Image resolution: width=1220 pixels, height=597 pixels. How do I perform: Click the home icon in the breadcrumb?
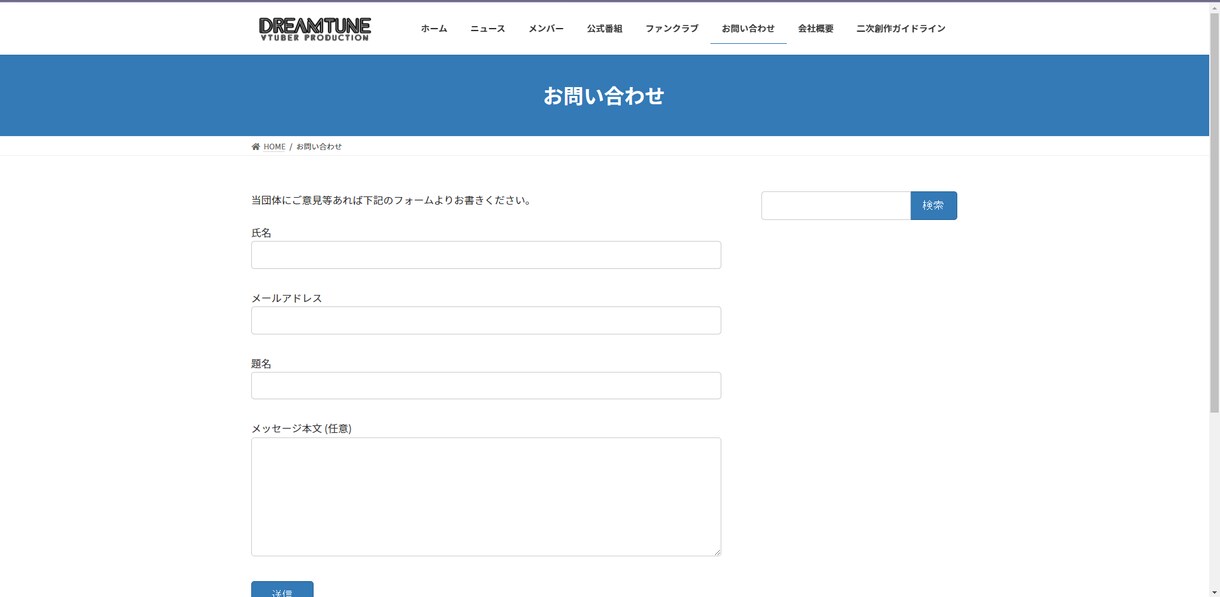pyautogui.click(x=256, y=147)
